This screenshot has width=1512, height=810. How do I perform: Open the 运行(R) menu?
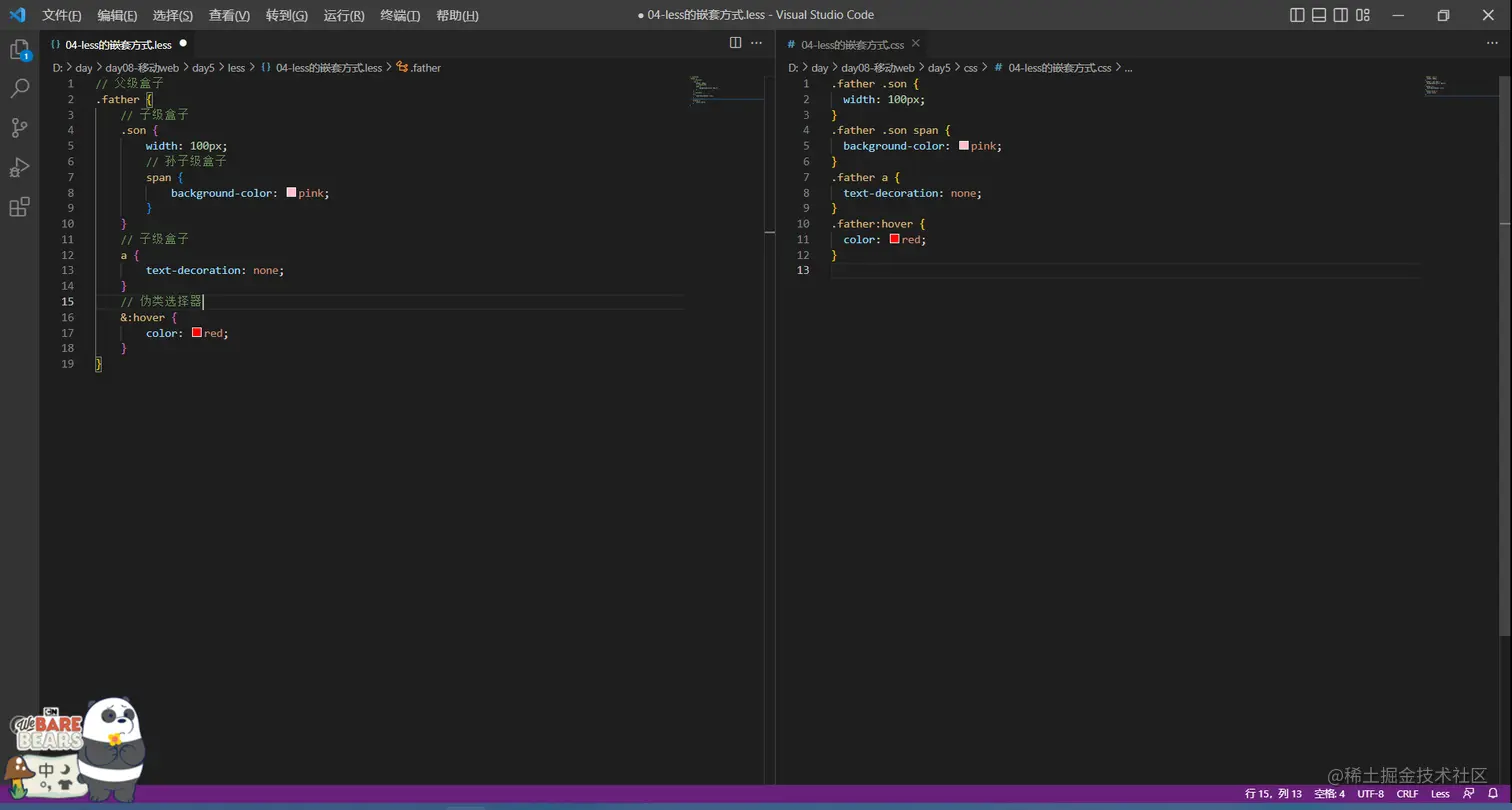[344, 15]
